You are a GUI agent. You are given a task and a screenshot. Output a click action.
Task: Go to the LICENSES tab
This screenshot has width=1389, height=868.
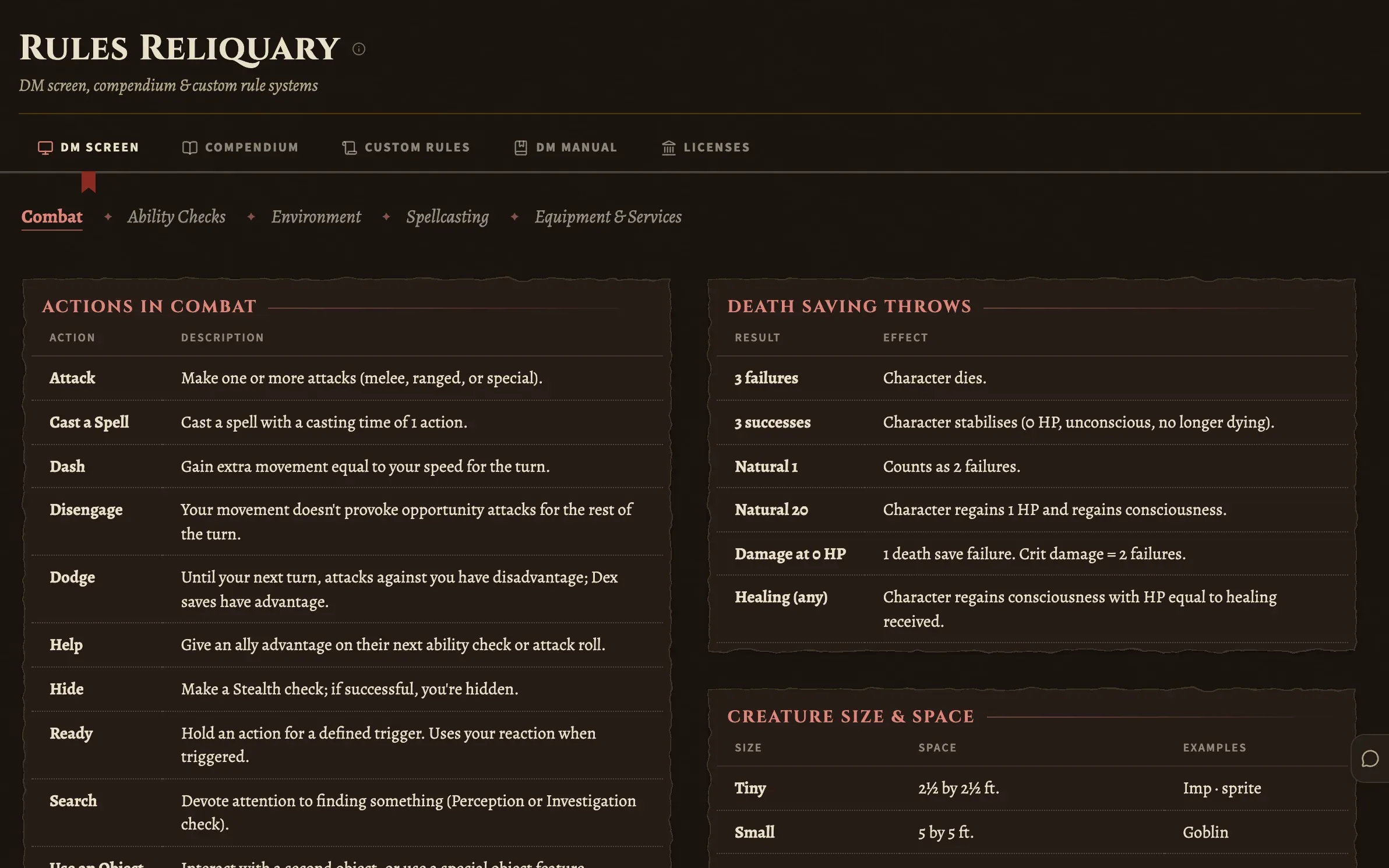(x=706, y=148)
